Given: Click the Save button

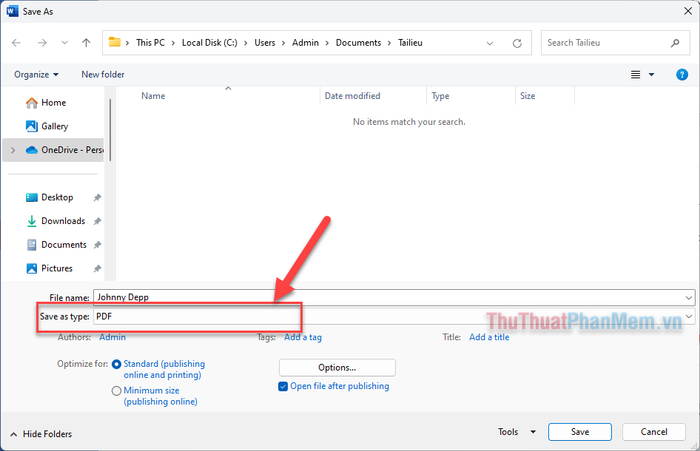Looking at the screenshot, I should click(x=580, y=432).
